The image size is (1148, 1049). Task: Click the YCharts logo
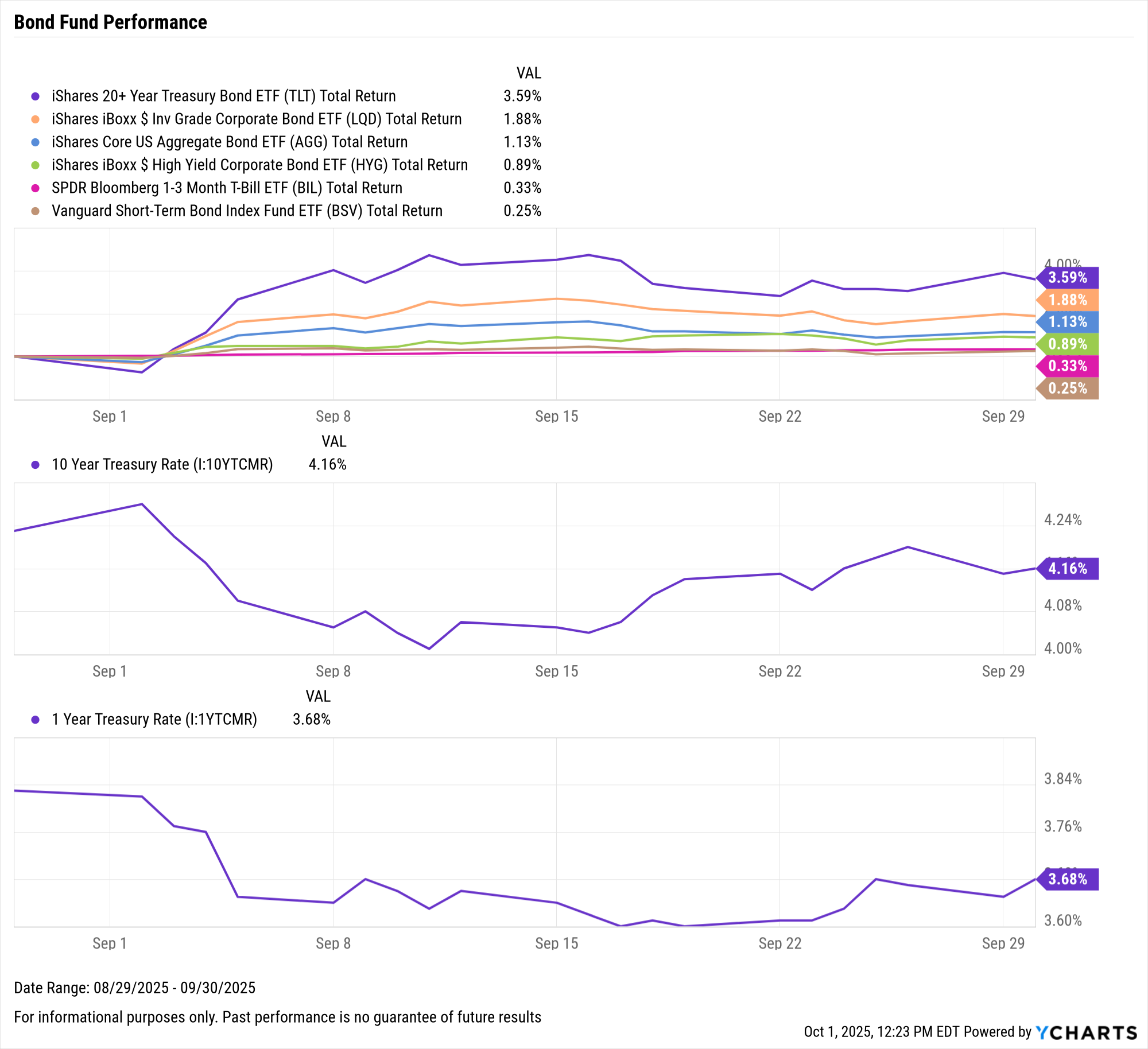coord(1086,1032)
